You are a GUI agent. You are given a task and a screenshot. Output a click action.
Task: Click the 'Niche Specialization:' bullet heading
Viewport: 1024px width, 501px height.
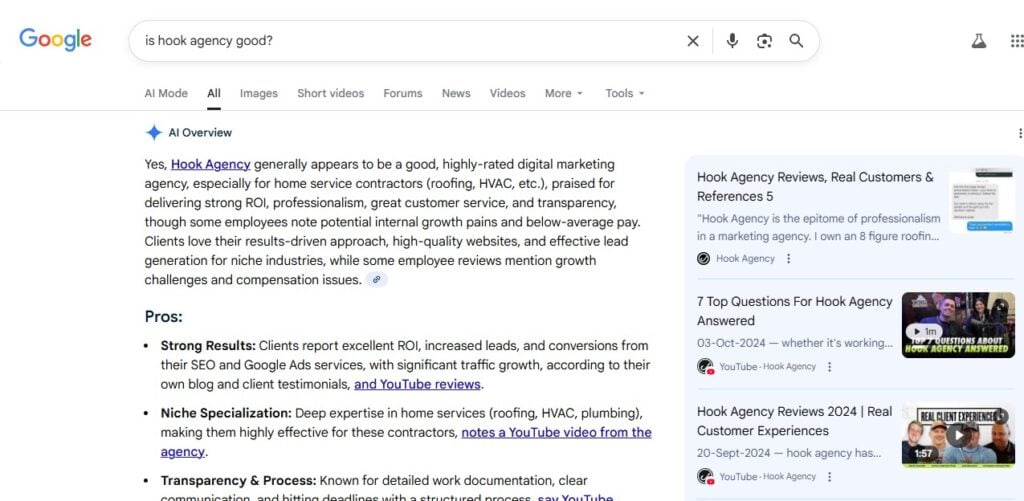(226, 413)
